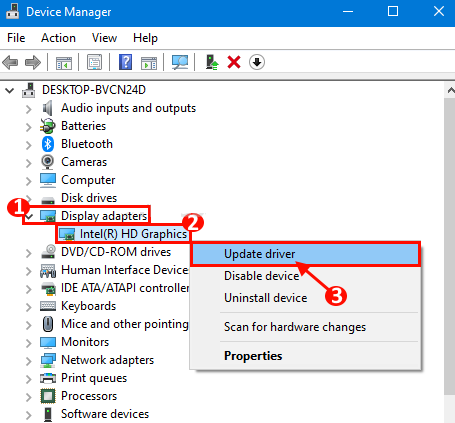This screenshot has height=423, width=455.
Task: Expand Audio inputs and outputs chevron
Action: (29, 109)
